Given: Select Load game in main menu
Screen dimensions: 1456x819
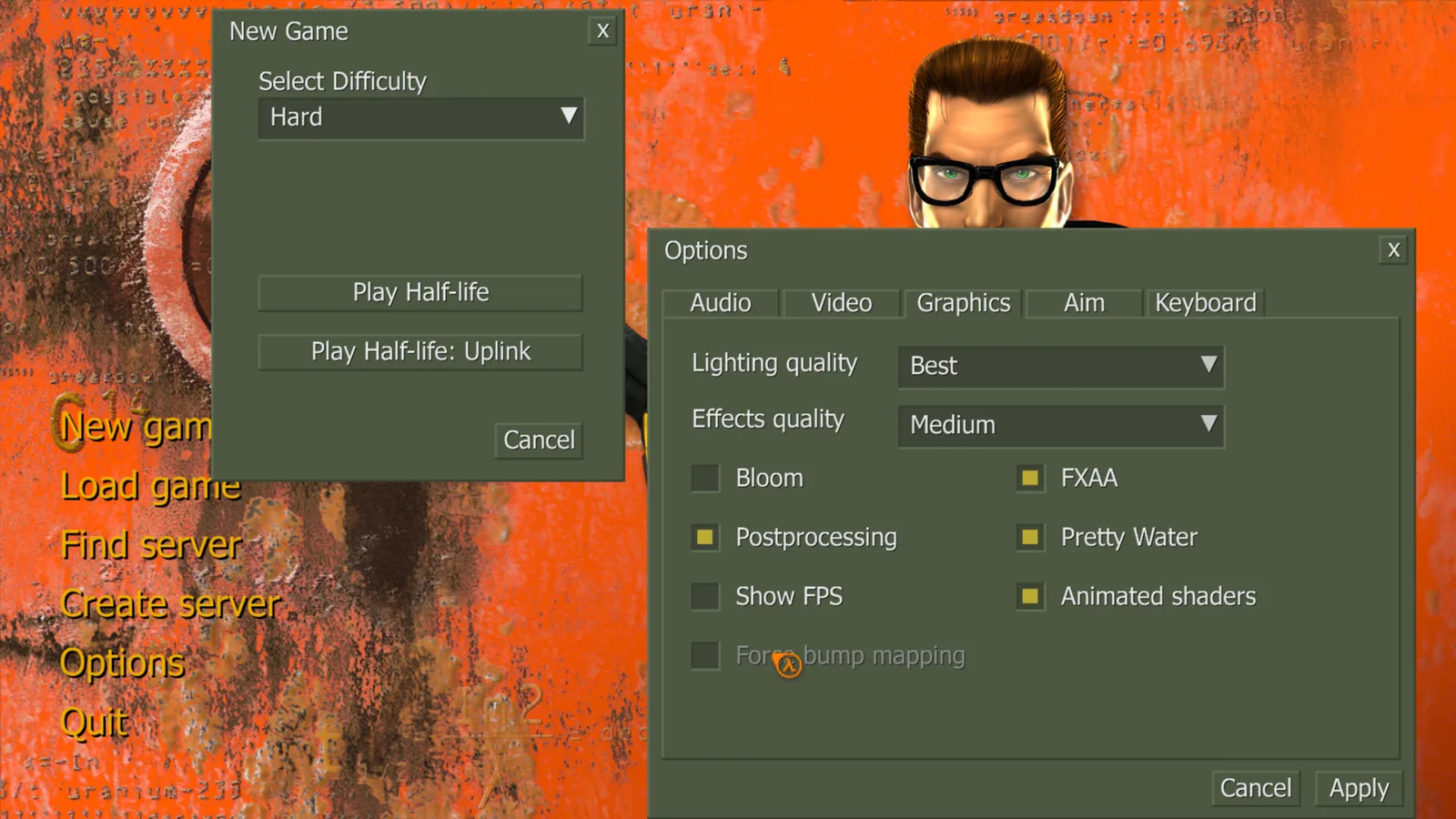Looking at the screenshot, I should 150,487.
